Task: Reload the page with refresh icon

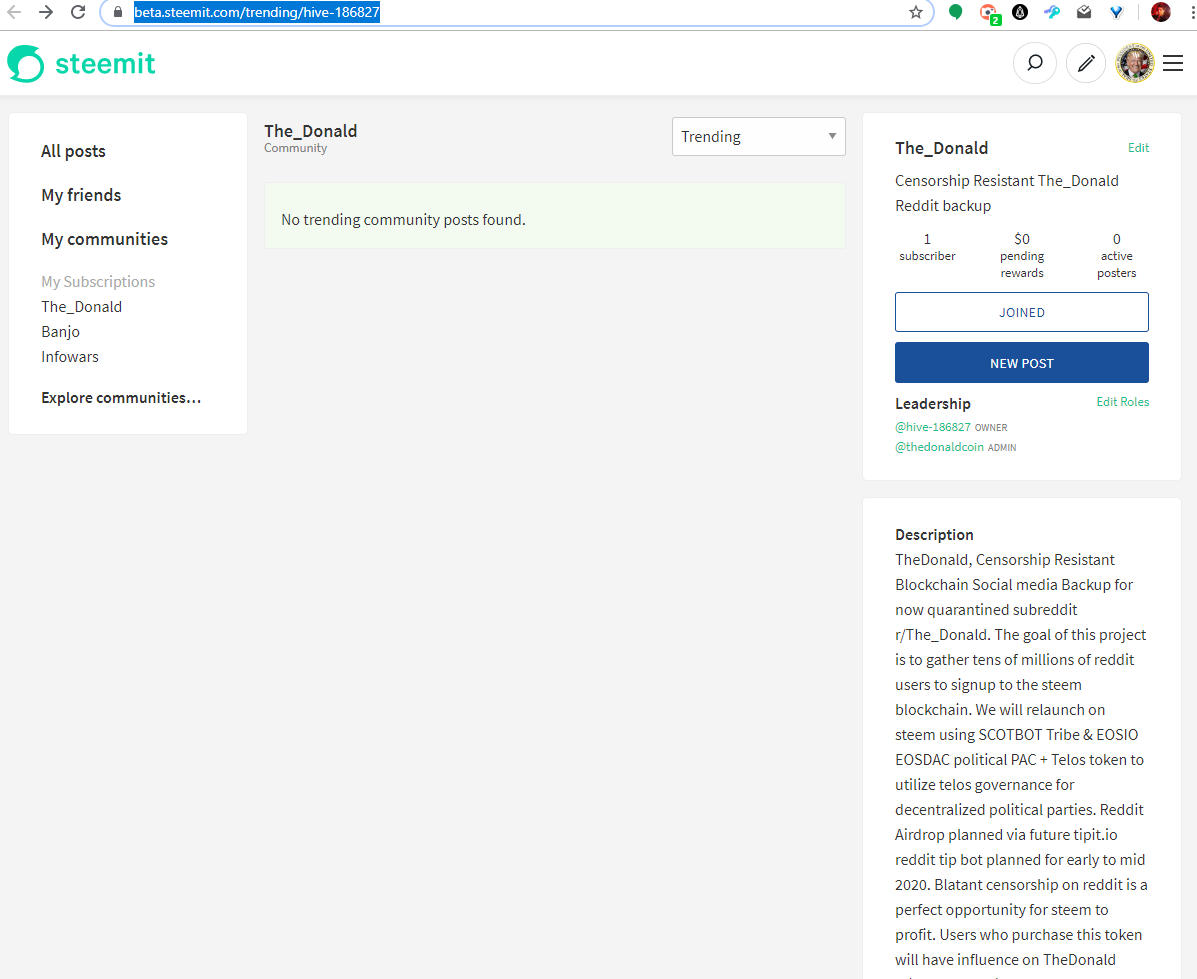Action: (78, 11)
